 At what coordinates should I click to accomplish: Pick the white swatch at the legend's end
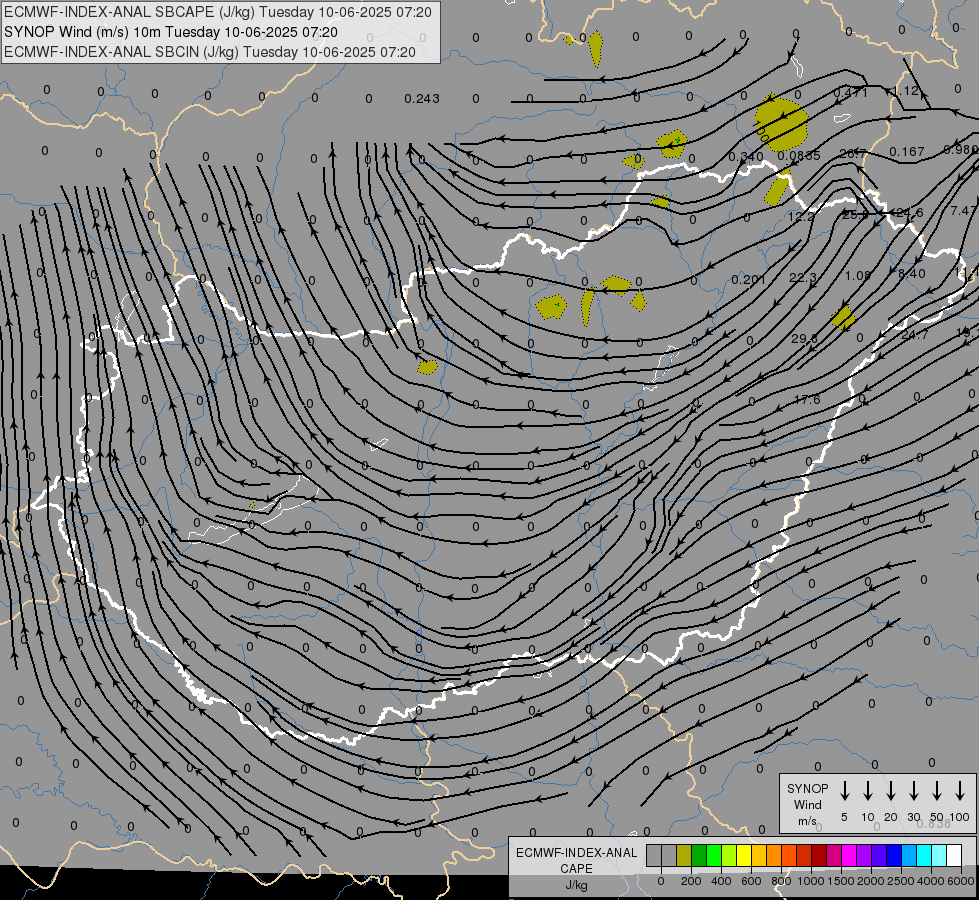tap(954, 856)
